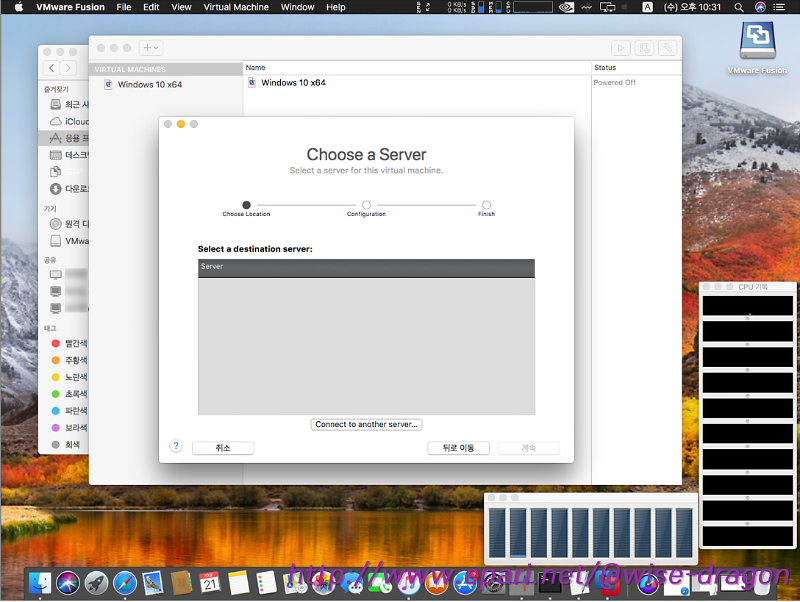Click the displays mirroring icon in menu bar
800x602 pixels.
point(607,7)
